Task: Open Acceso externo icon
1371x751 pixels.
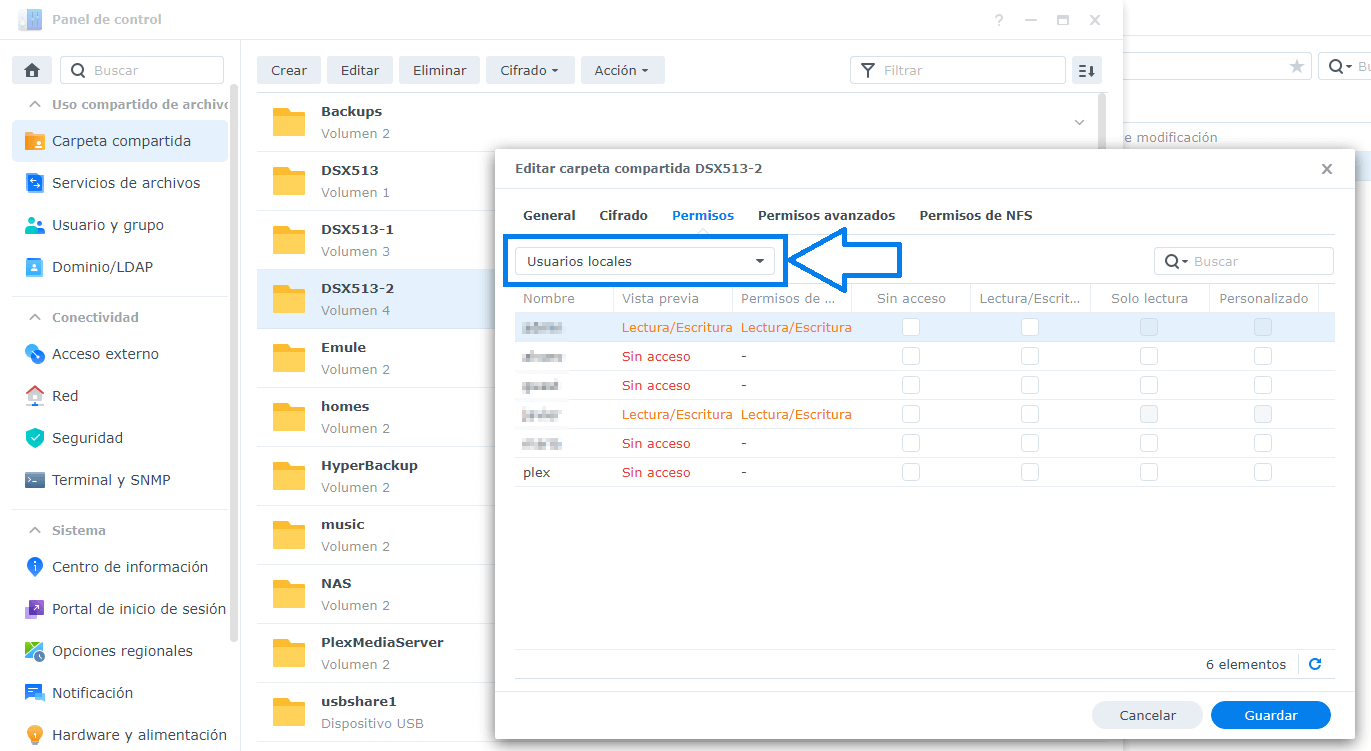Action: pos(35,354)
